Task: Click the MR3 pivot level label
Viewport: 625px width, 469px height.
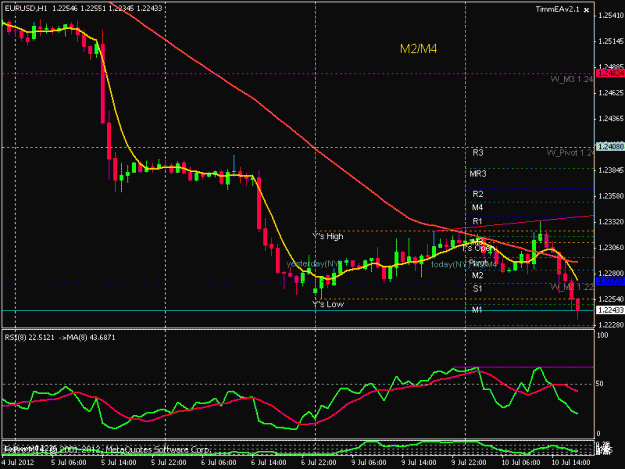Action: (x=478, y=174)
